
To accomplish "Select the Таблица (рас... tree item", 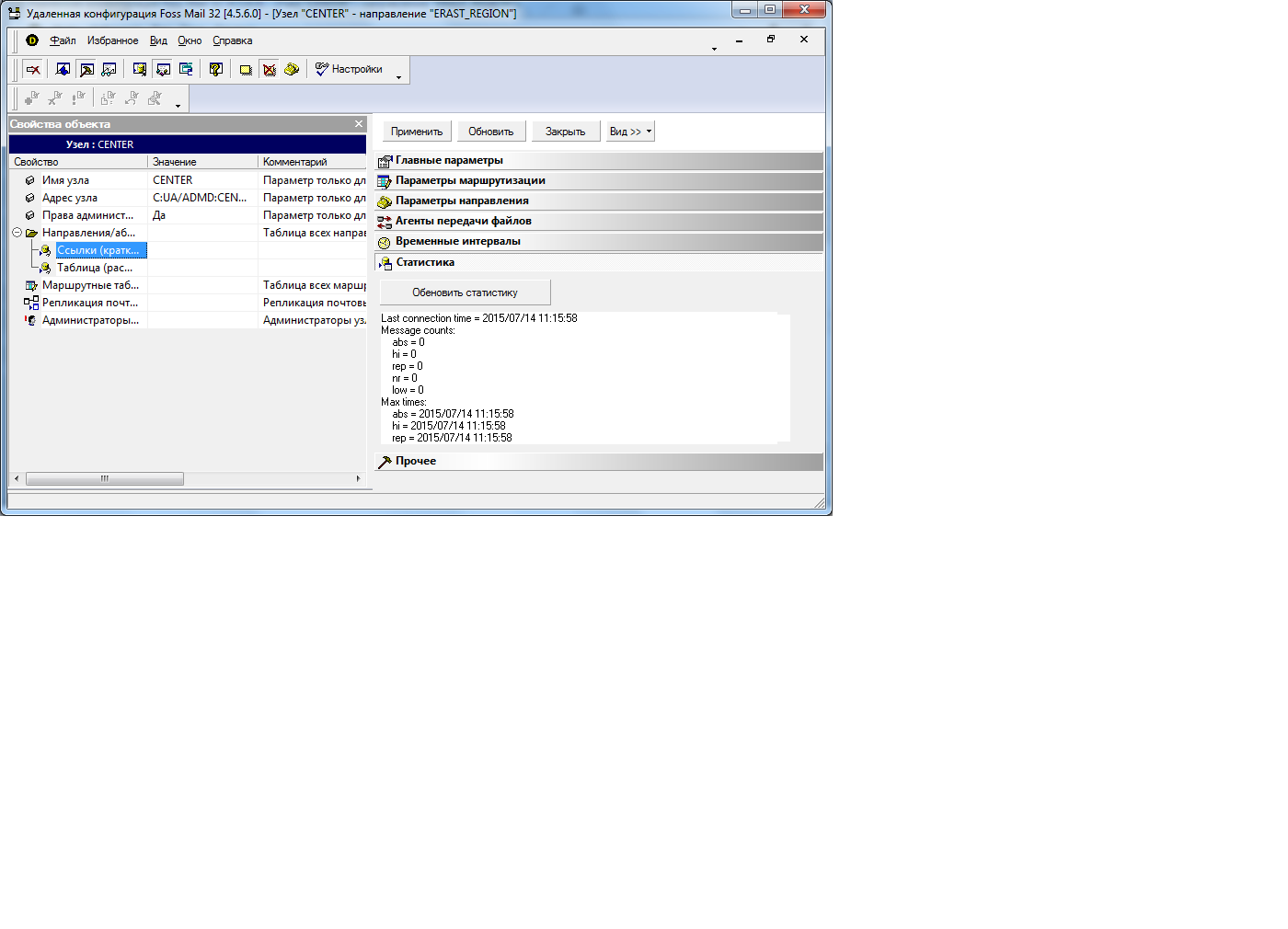I will point(95,268).
